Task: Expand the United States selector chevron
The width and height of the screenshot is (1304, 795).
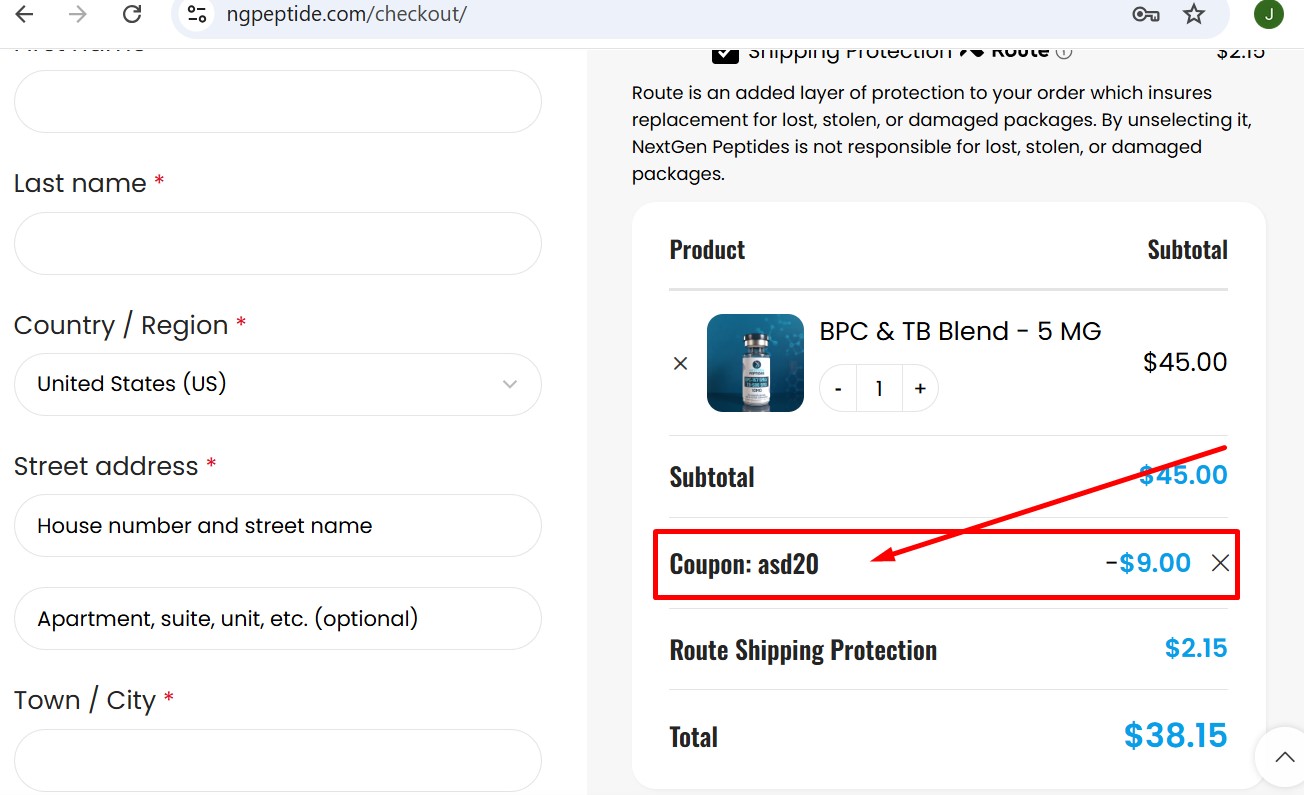Action: [x=510, y=384]
